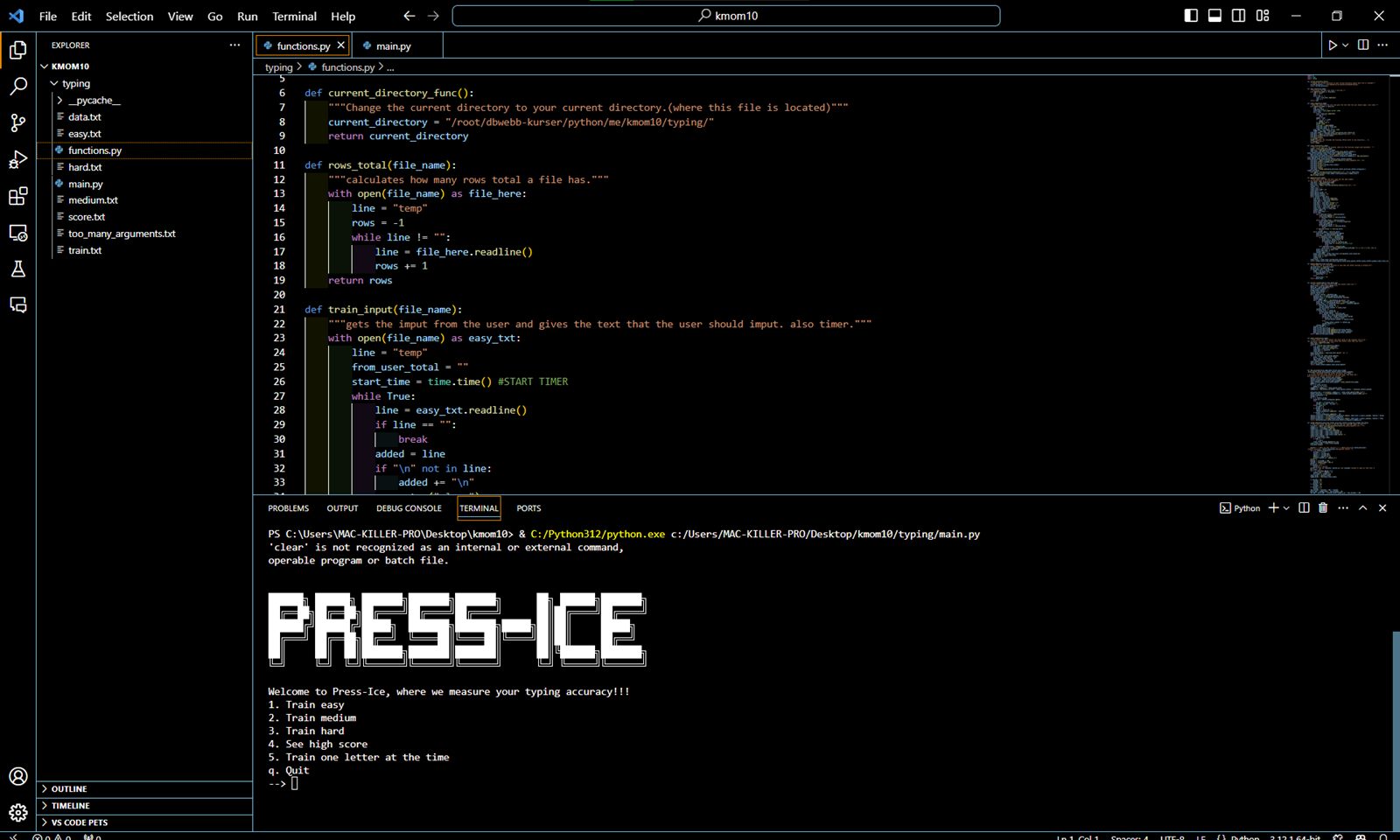The height and width of the screenshot is (840, 1400).
Task: Toggle the bottom panel visibility
Action: click(x=1214, y=16)
